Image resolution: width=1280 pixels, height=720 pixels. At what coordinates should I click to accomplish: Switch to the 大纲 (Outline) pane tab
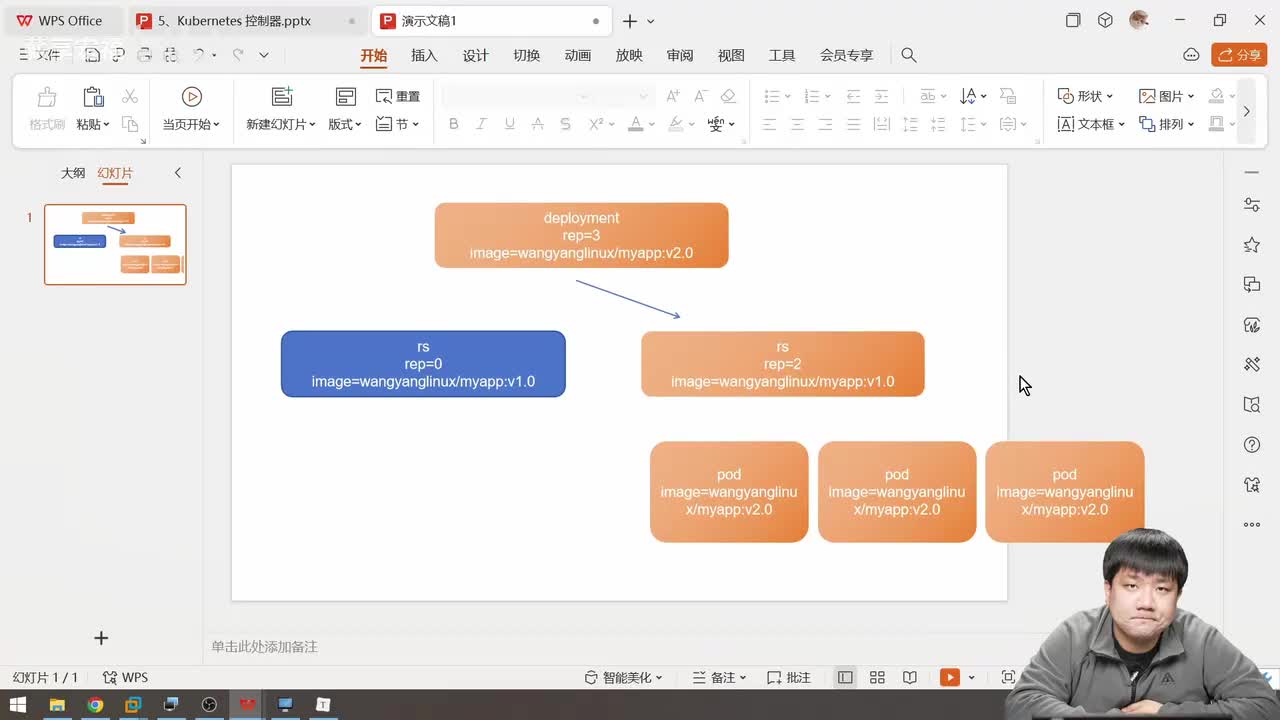(x=73, y=173)
